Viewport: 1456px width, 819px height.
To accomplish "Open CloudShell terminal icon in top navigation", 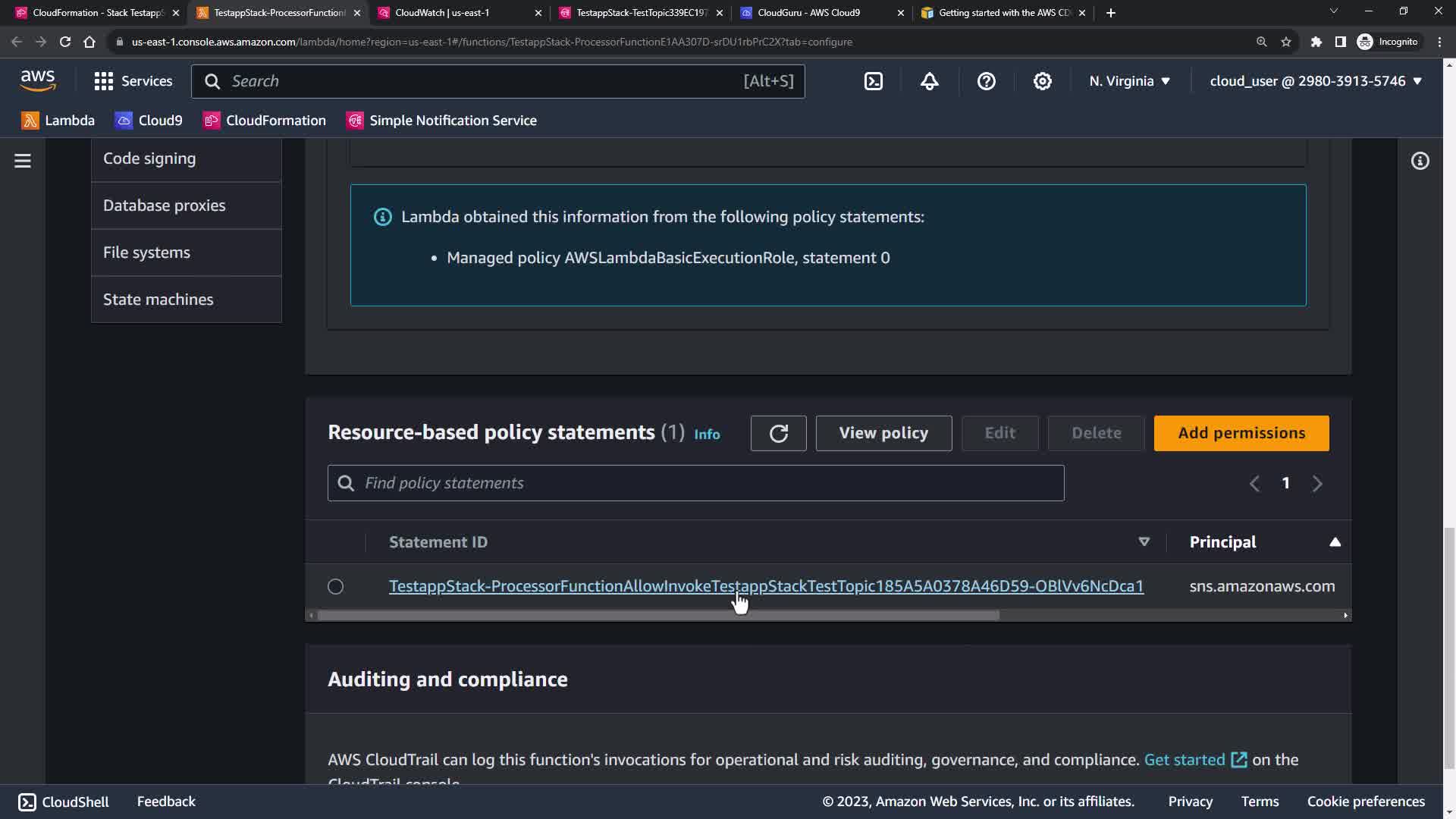I will click(874, 81).
